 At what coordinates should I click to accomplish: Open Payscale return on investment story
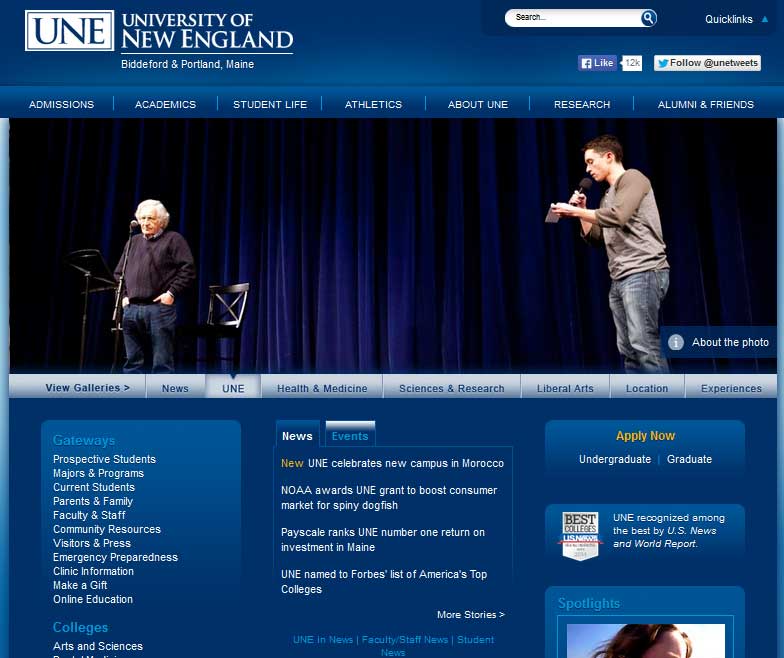(x=383, y=540)
